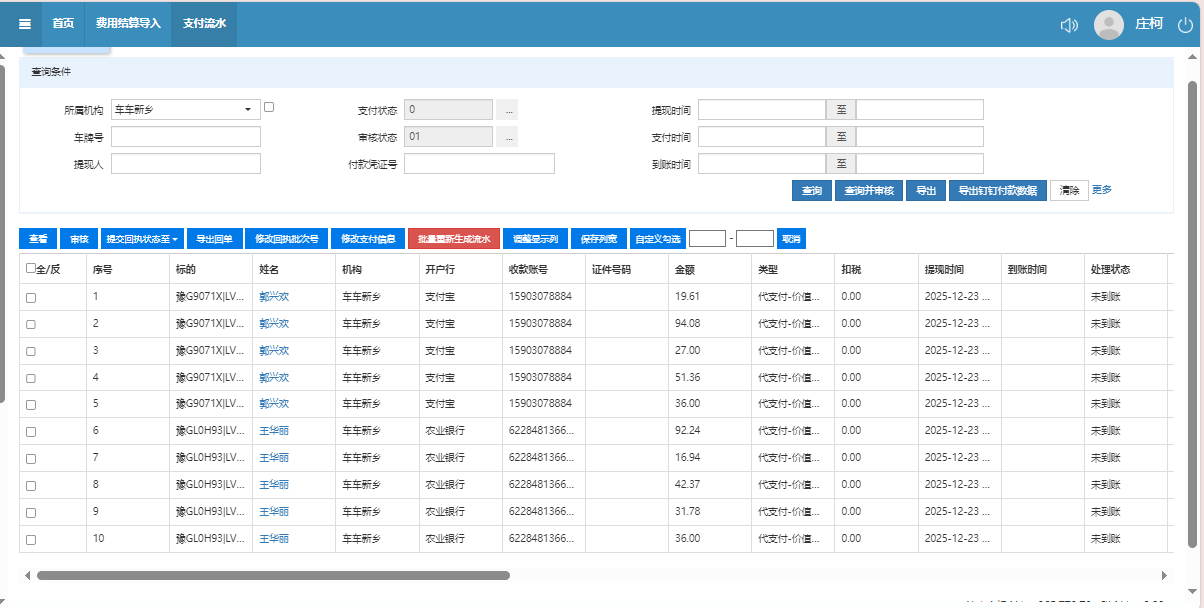Expand the 提交回执状态至 dropdown button
This screenshot has height=608, width=1204.
142,239
